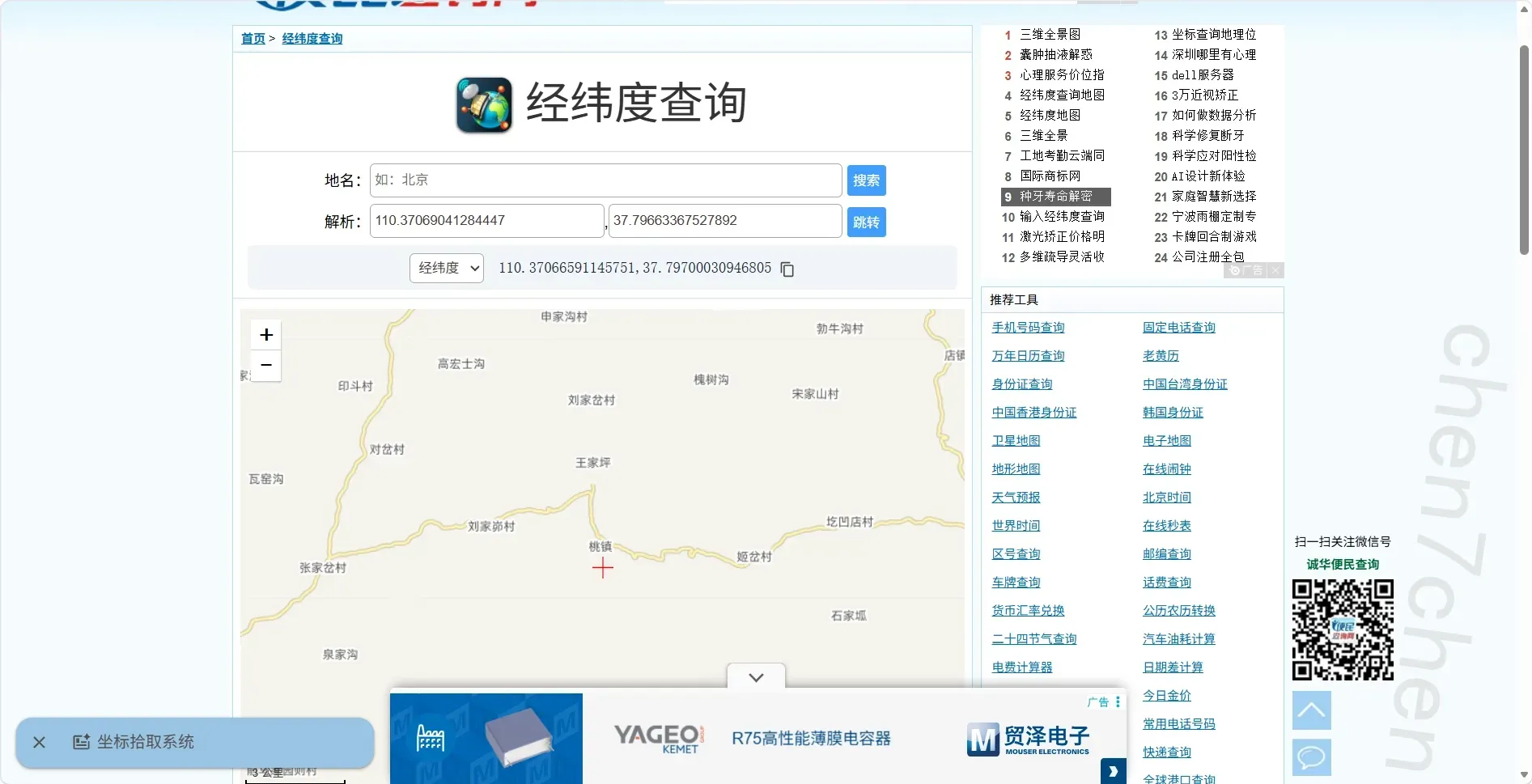Click ad list item 10 输入经纬度查询
Image resolution: width=1532 pixels, height=784 pixels.
coord(1062,217)
